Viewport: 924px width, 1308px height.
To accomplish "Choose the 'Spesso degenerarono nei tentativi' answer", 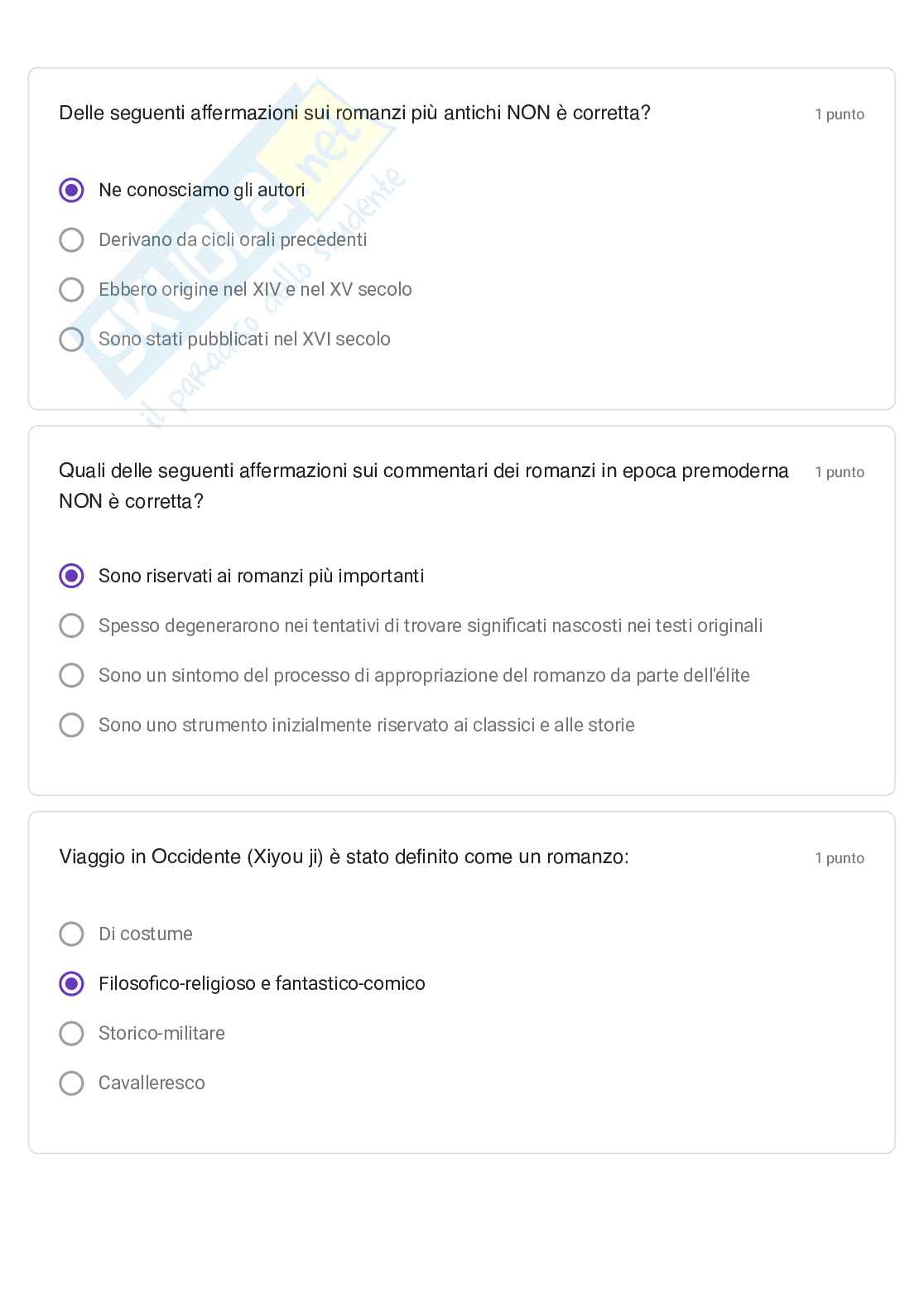I will (72, 625).
